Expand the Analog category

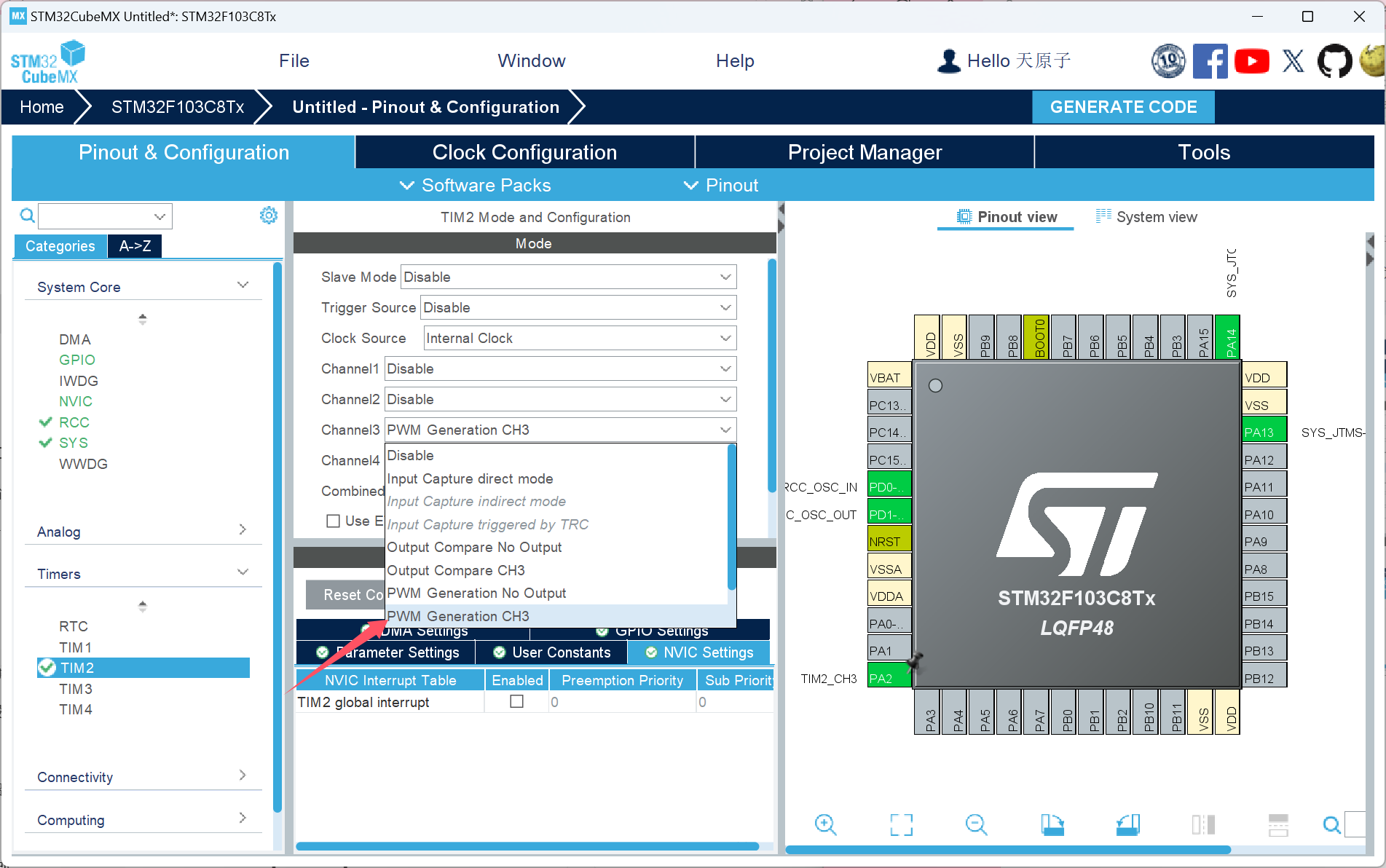243,529
